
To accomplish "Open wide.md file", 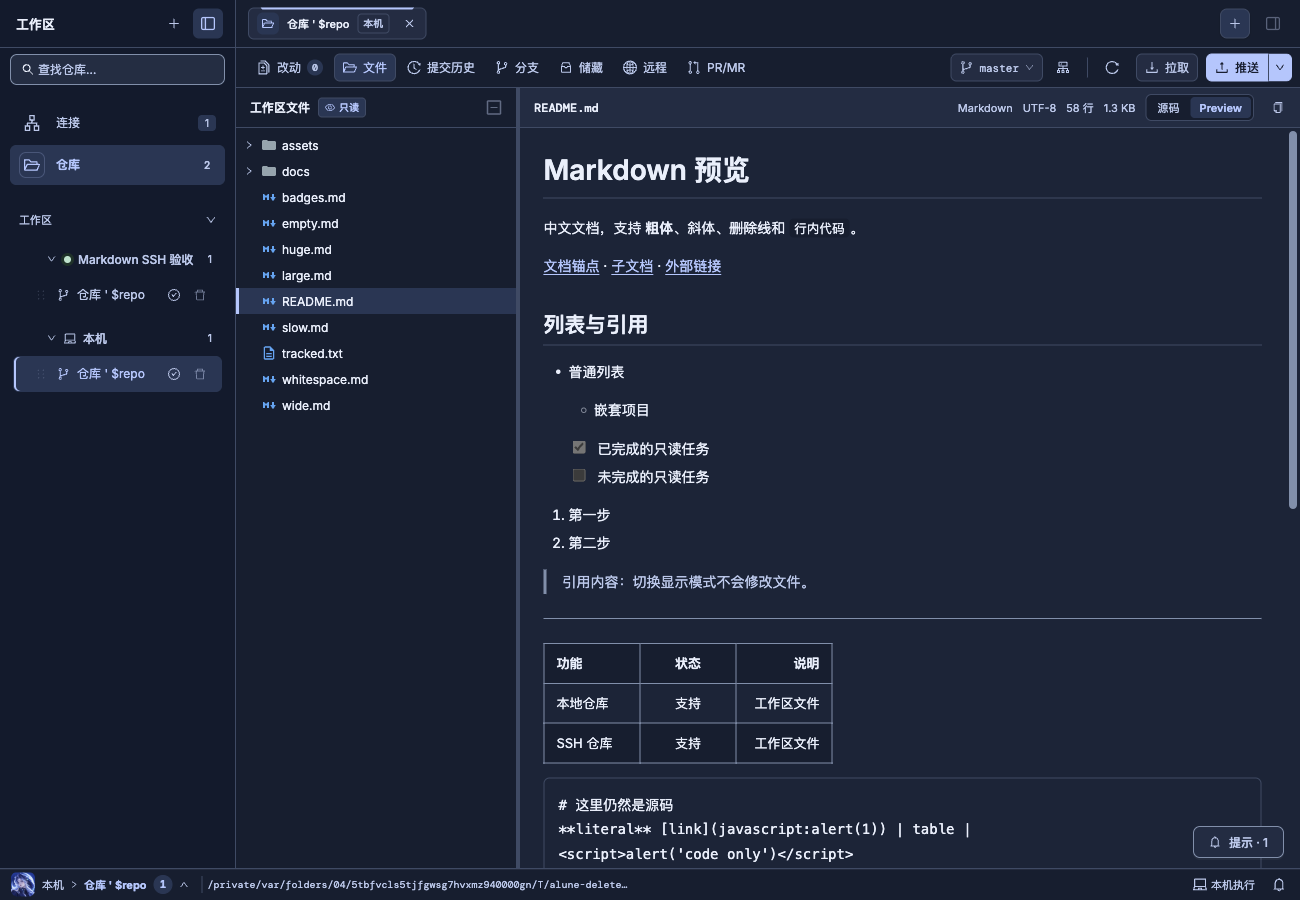I will 377,405.
